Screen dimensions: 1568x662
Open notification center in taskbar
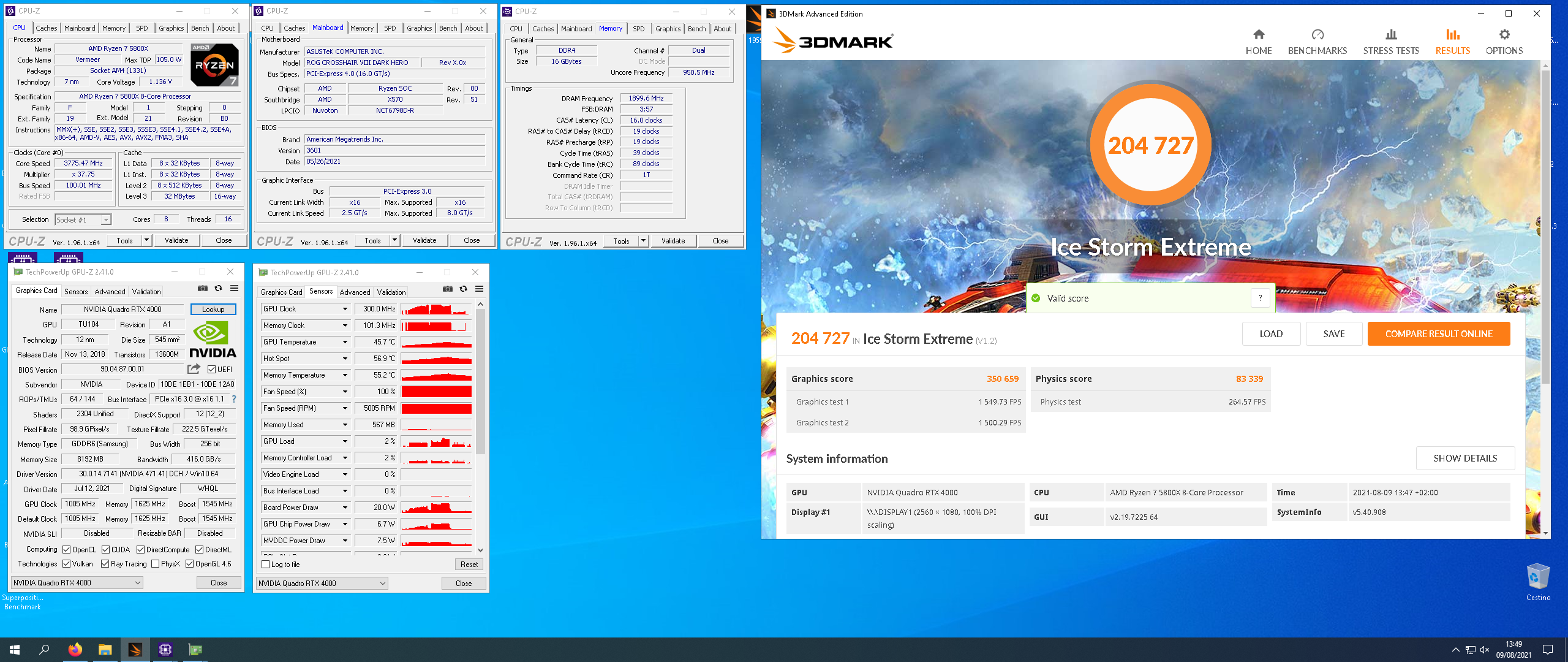(x=1548, y=650)
